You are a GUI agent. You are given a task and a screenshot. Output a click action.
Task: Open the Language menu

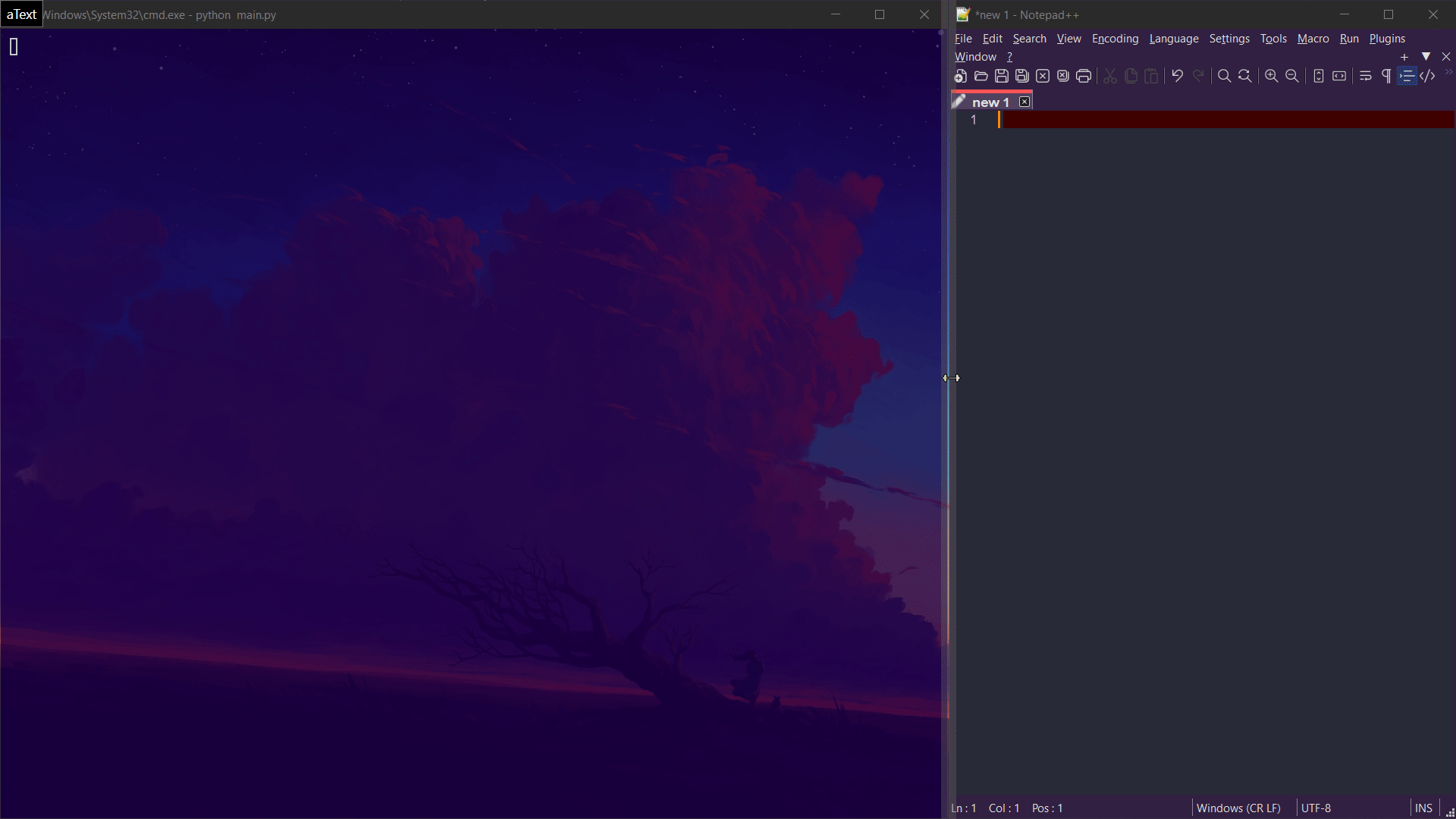point(1173,39)
